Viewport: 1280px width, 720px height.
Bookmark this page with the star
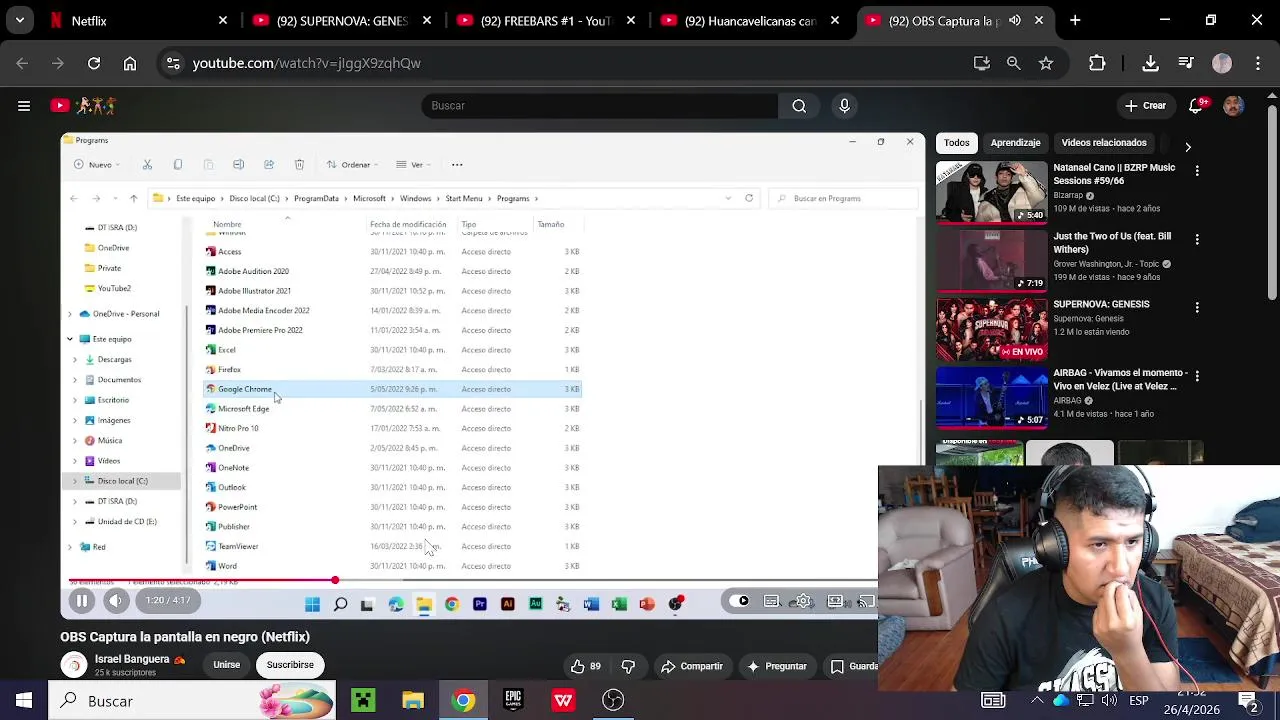tap(1046, 63)
